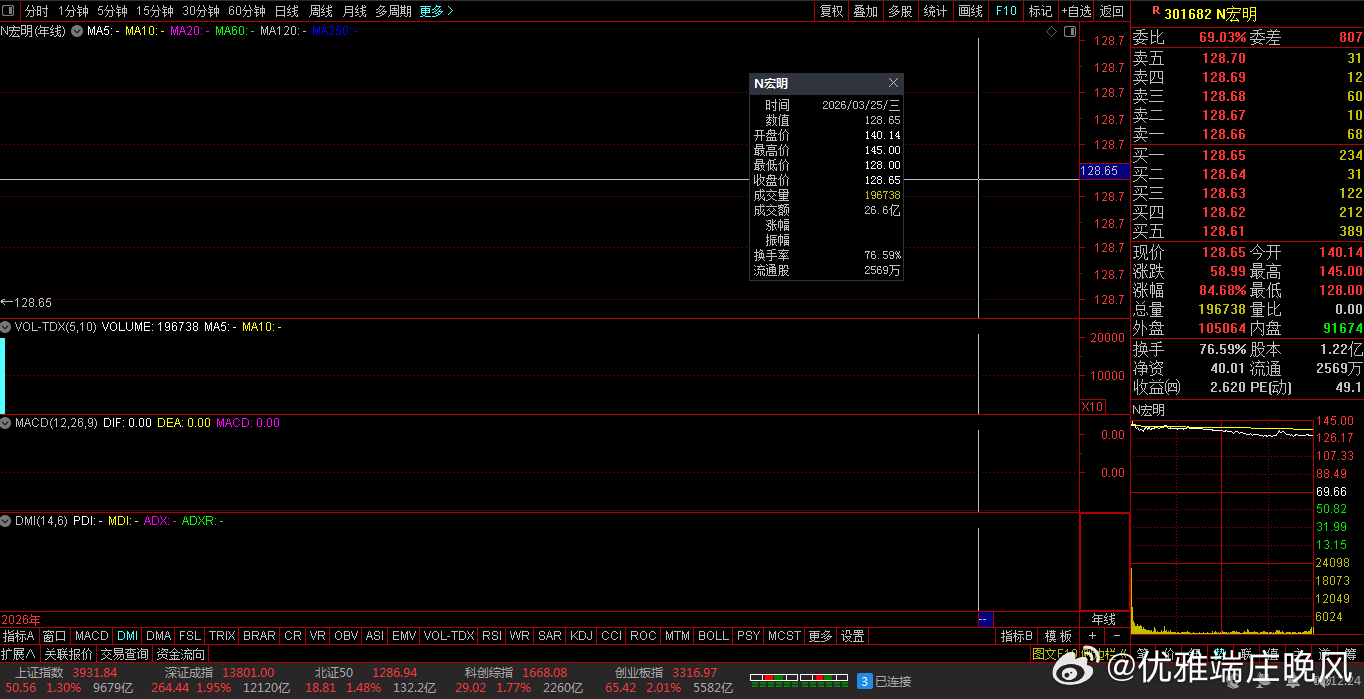Select the OBV indicator tab
Image resolution: width=1364 pixels, height=699 pixels.
tap(346, 636)
